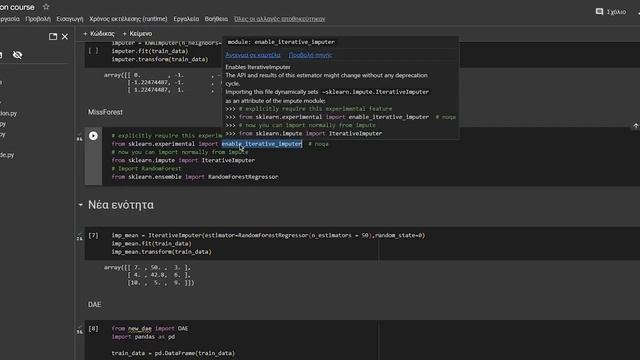Click 'module: enable_iterative_imputer' tooltip header

281,42
